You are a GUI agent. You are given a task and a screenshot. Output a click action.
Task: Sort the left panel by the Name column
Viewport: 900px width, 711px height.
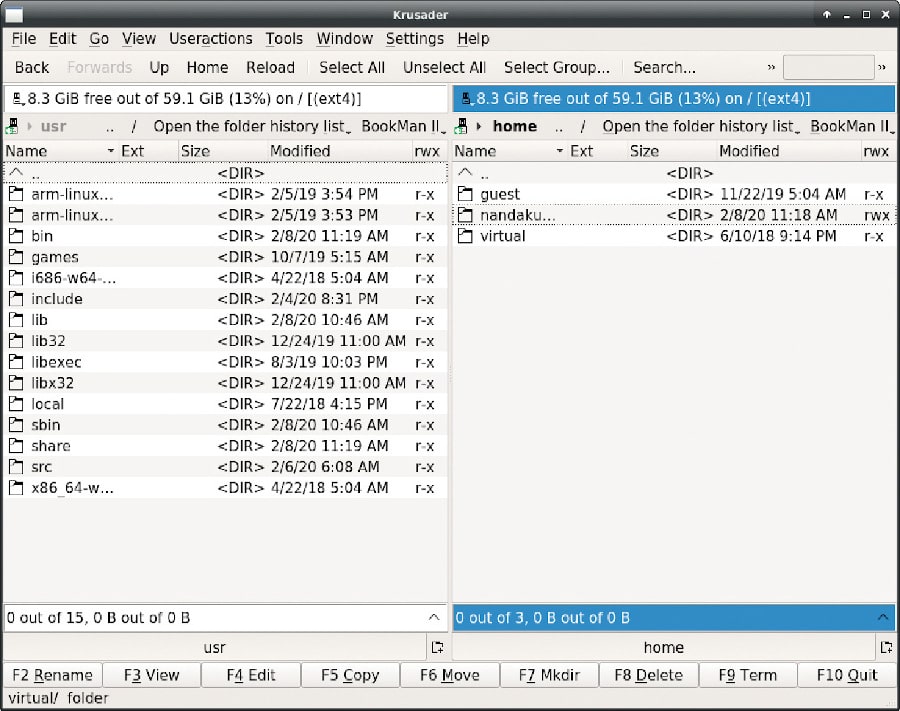pyautogui.click(x=27, y=151)
